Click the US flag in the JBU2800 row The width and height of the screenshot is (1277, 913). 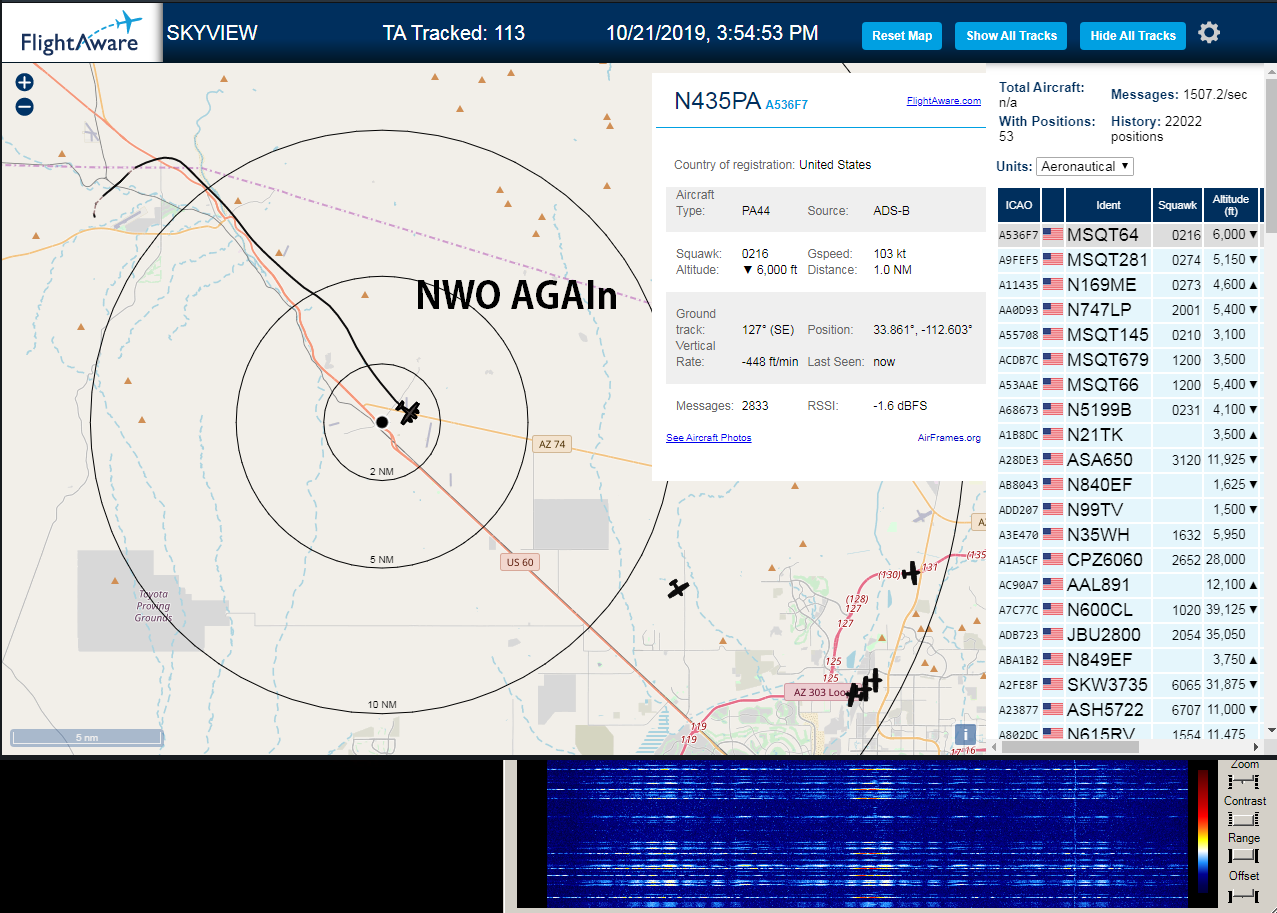click(1053, 634)
